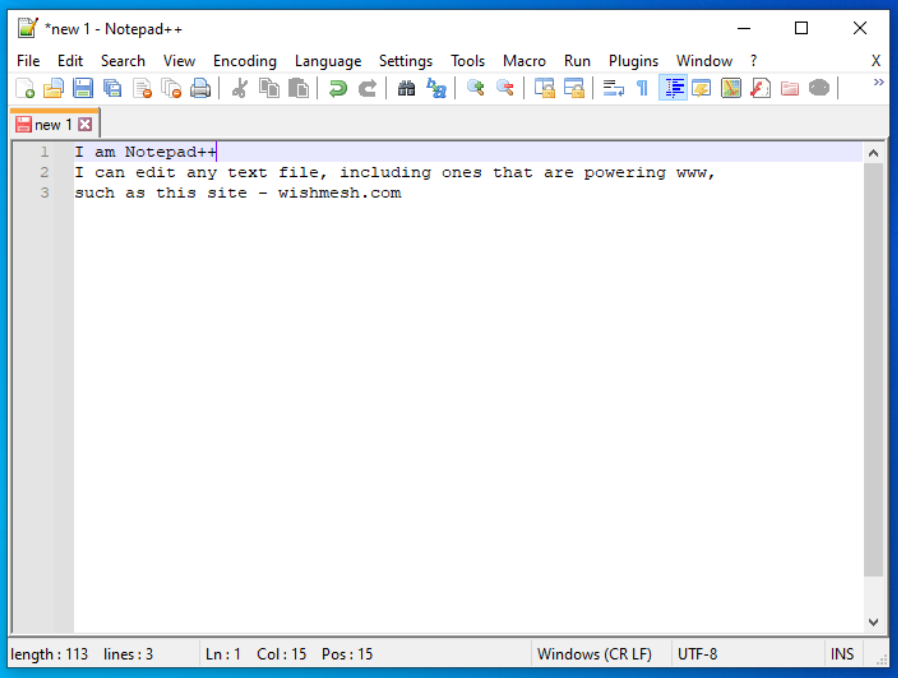Click the Paste clipboard icon
Screen dimensions: 898x678
point(298,88)
